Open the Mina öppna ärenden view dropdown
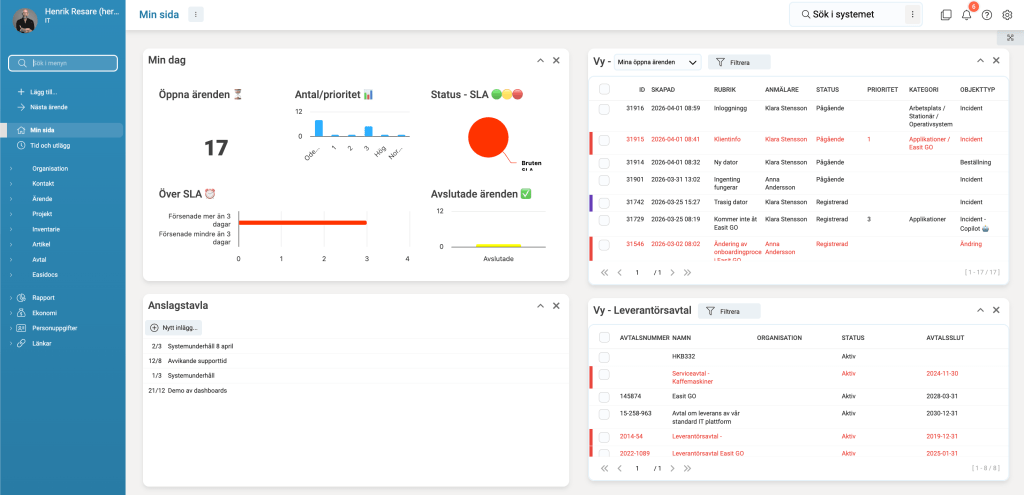This screenshot has width=1024, height=495. pos(657,62)
